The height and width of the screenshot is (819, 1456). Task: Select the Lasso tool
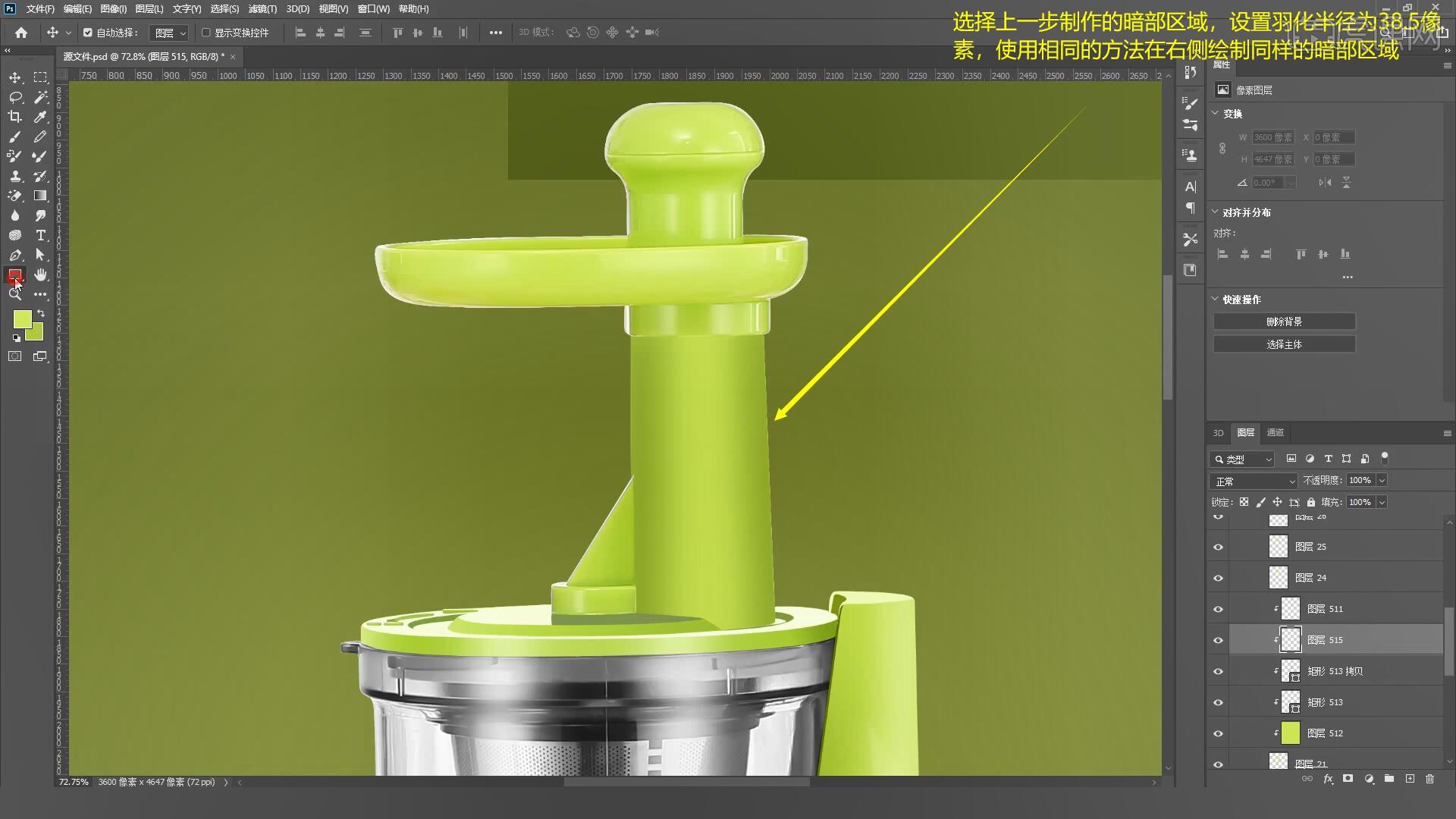tap(14, 97)
